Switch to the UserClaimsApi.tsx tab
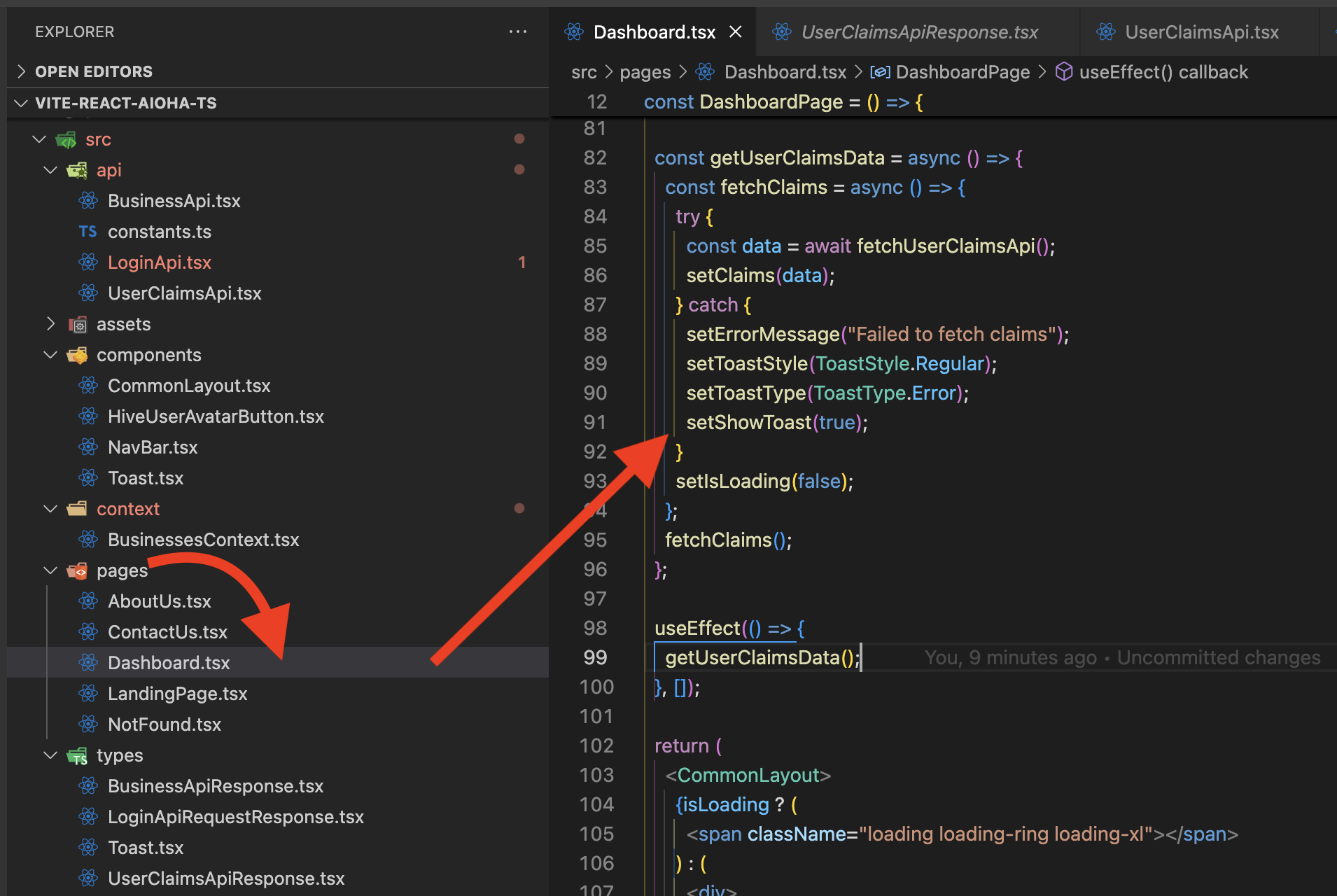 coord(1201,31)
